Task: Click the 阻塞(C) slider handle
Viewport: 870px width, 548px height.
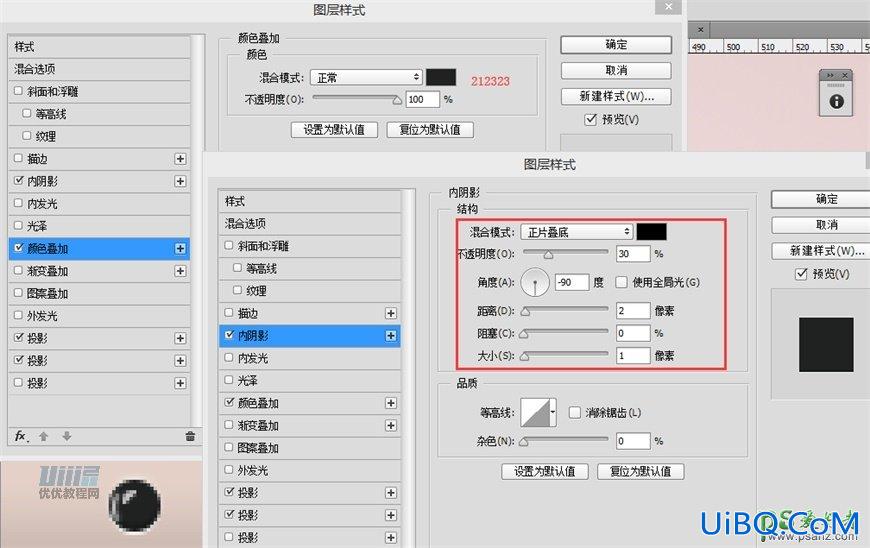Action: pos(523,334)
